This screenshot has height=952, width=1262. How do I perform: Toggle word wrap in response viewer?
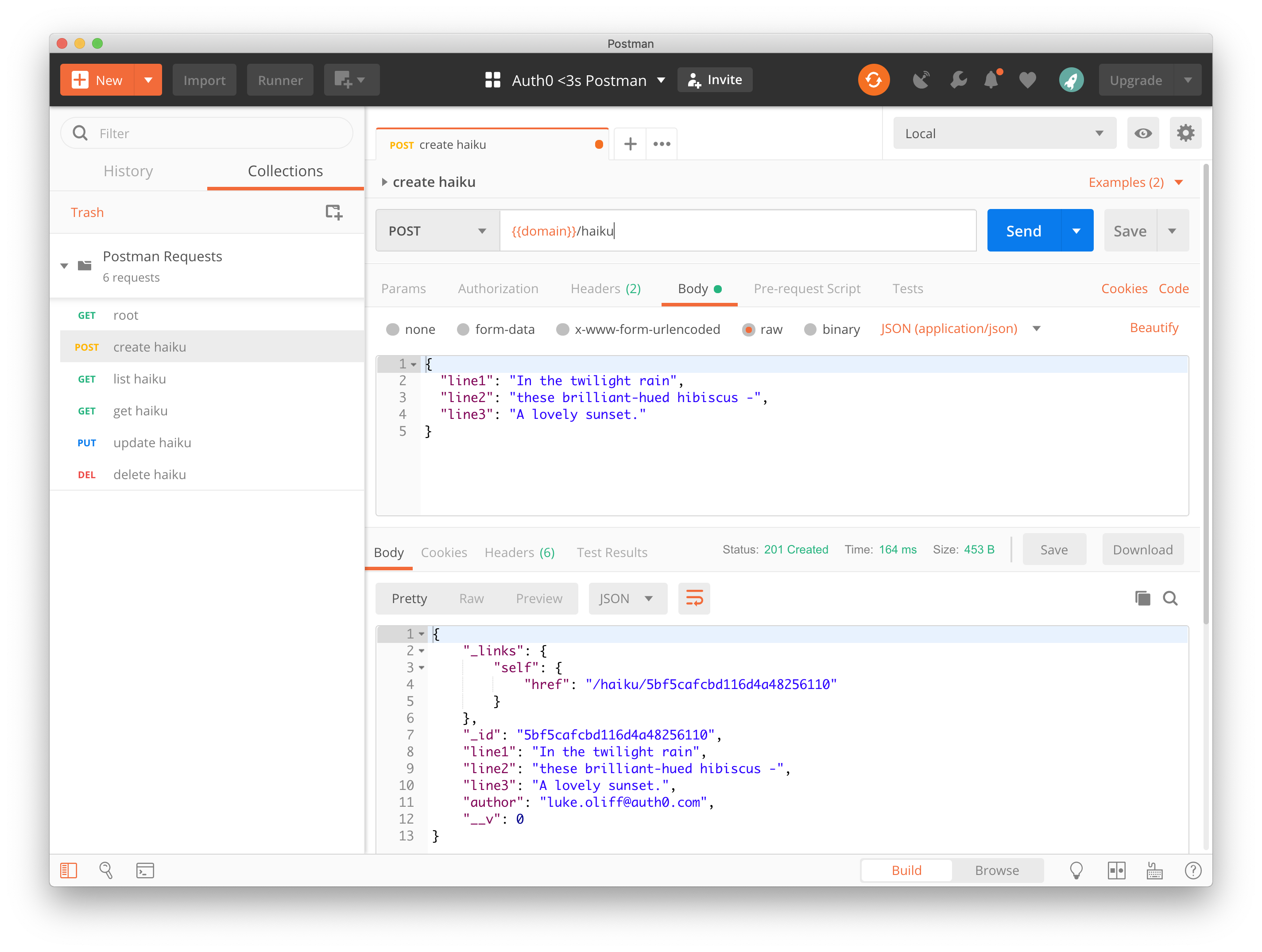[694, 598]
